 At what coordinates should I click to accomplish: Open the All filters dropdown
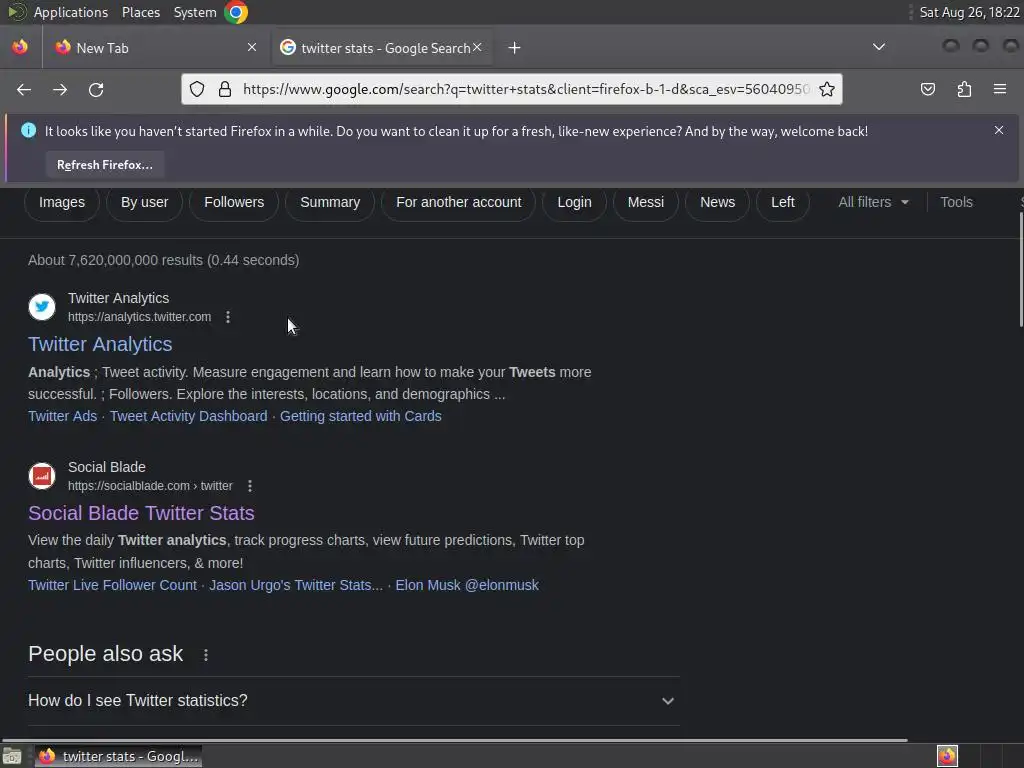(x=874, y=202)
